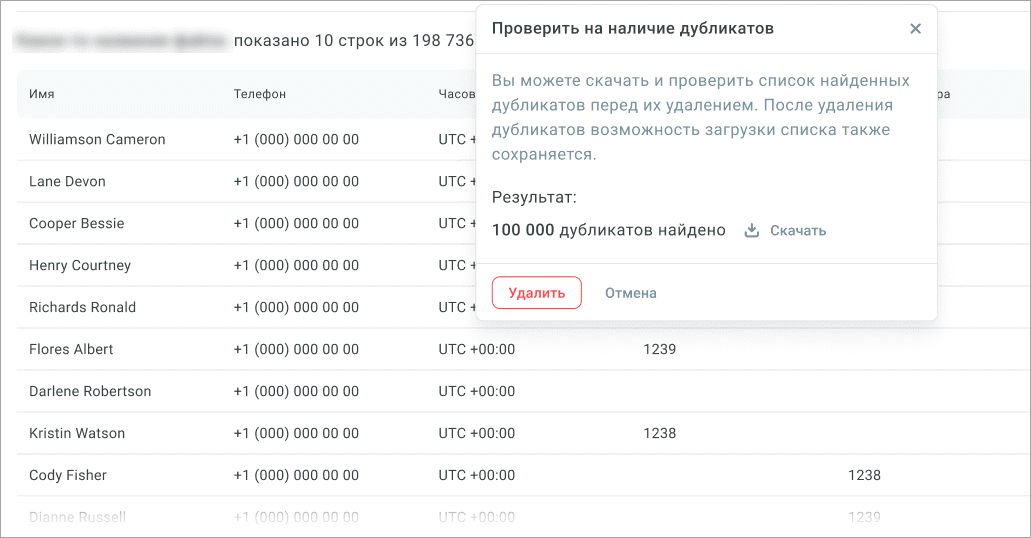Click the download icon next to Скачать

752,231
